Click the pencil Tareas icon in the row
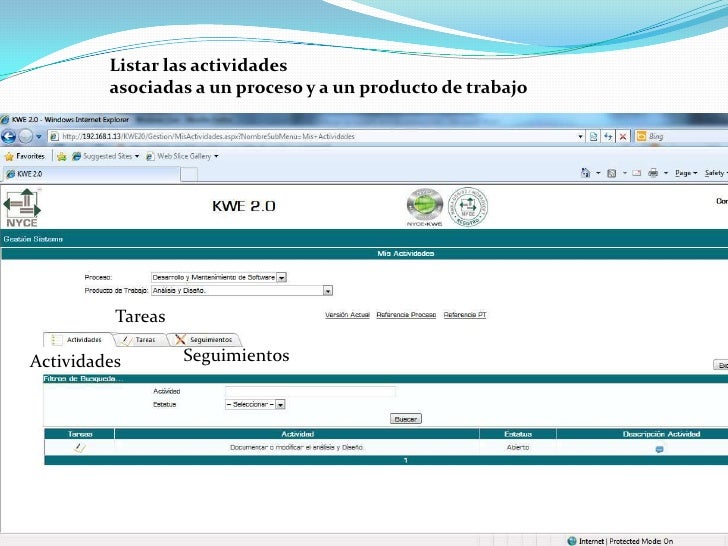The height and width of the screenshot is (546, 728). pyautogui.click(x=80, y=448)
